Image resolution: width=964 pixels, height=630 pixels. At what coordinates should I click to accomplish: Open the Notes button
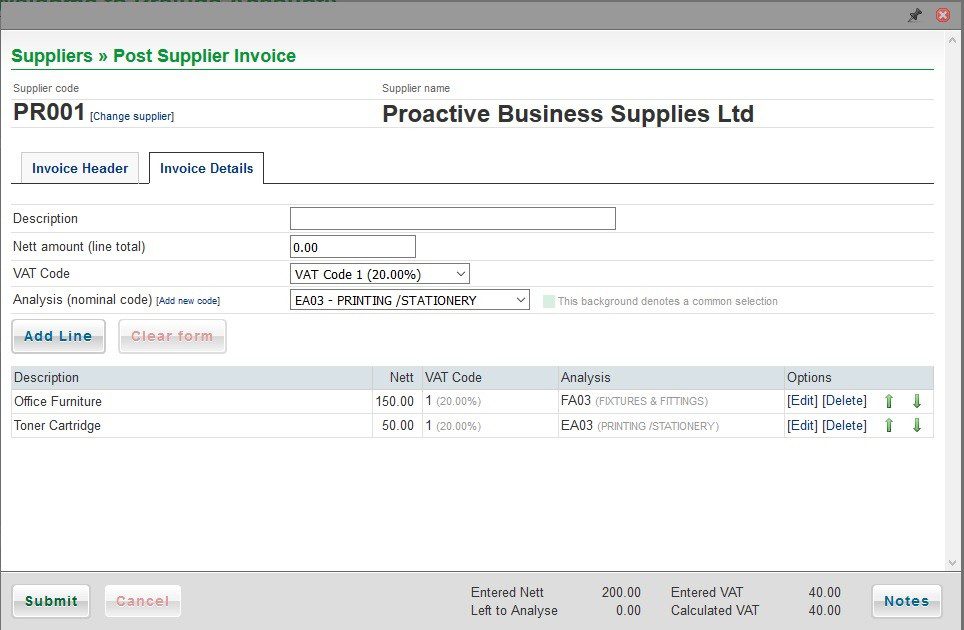pos(907,601)
